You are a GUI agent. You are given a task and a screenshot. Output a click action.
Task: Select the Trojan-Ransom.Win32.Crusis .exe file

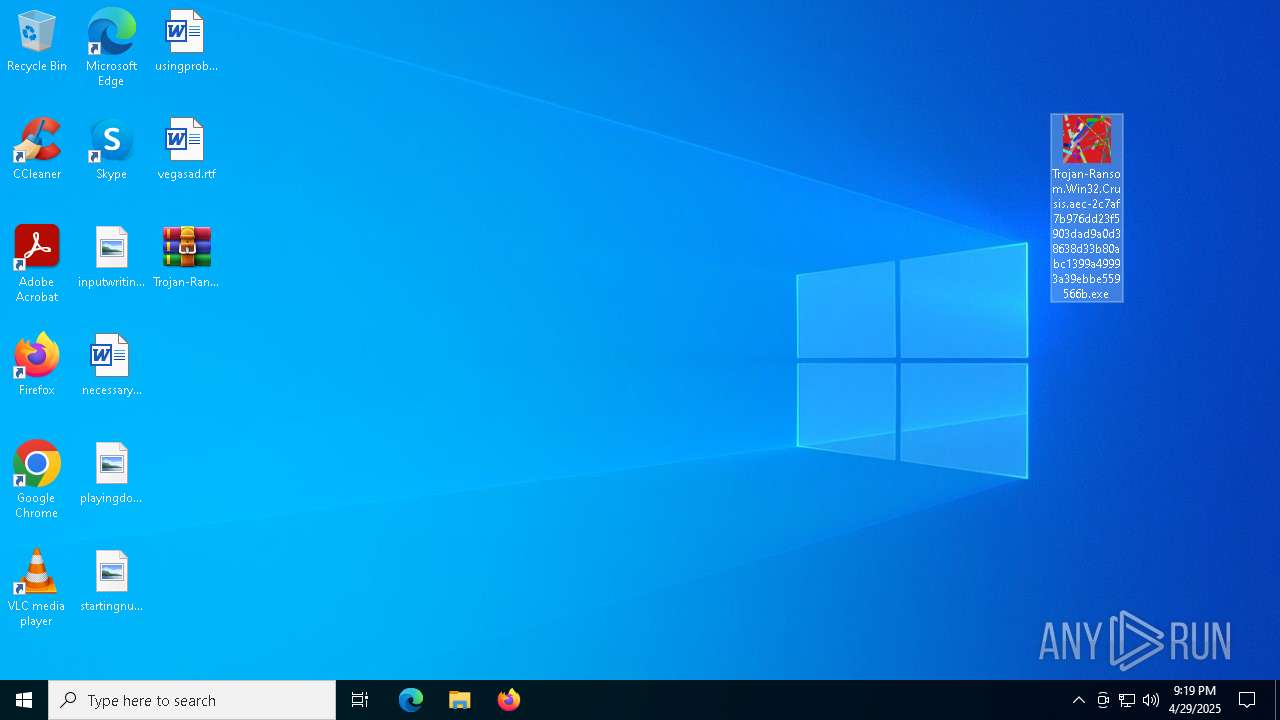click(x=1087, y=208)
